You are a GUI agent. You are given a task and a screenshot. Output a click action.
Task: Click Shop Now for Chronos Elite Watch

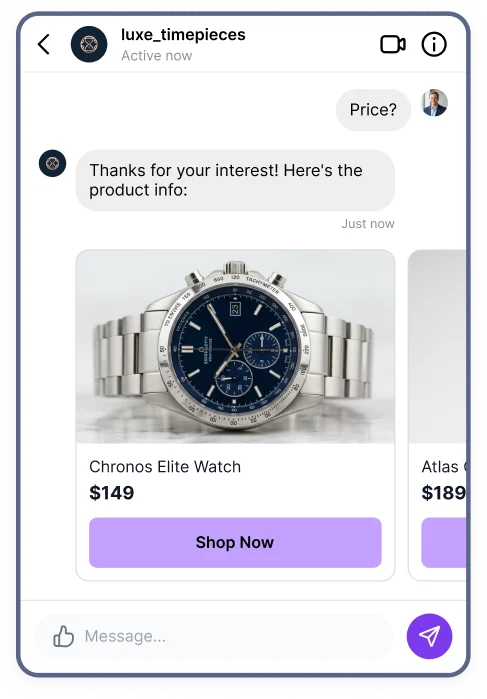click(x=235, y=543)
